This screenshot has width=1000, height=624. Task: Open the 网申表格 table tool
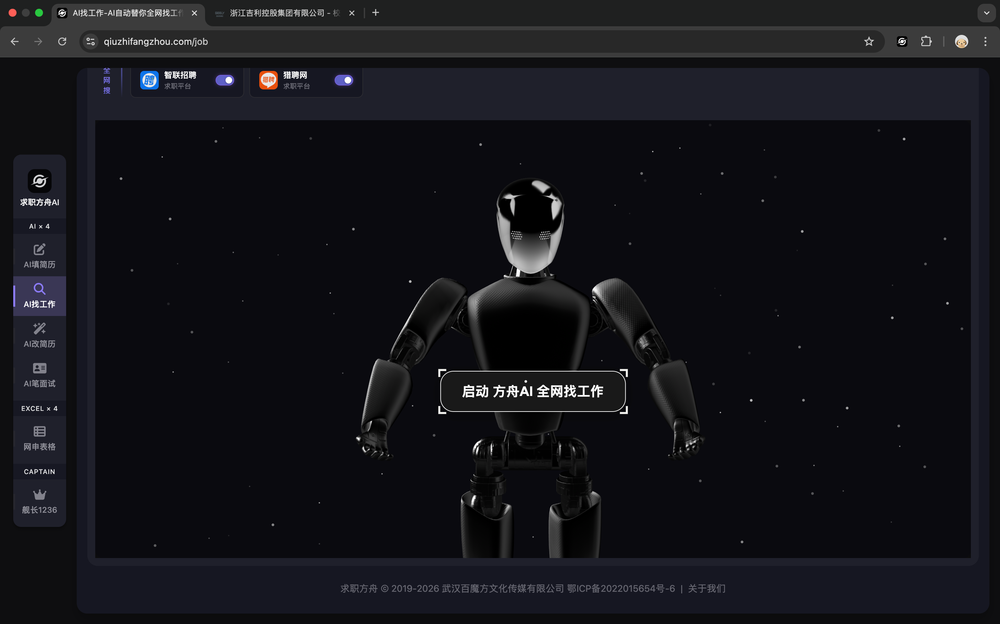[39, 438]
